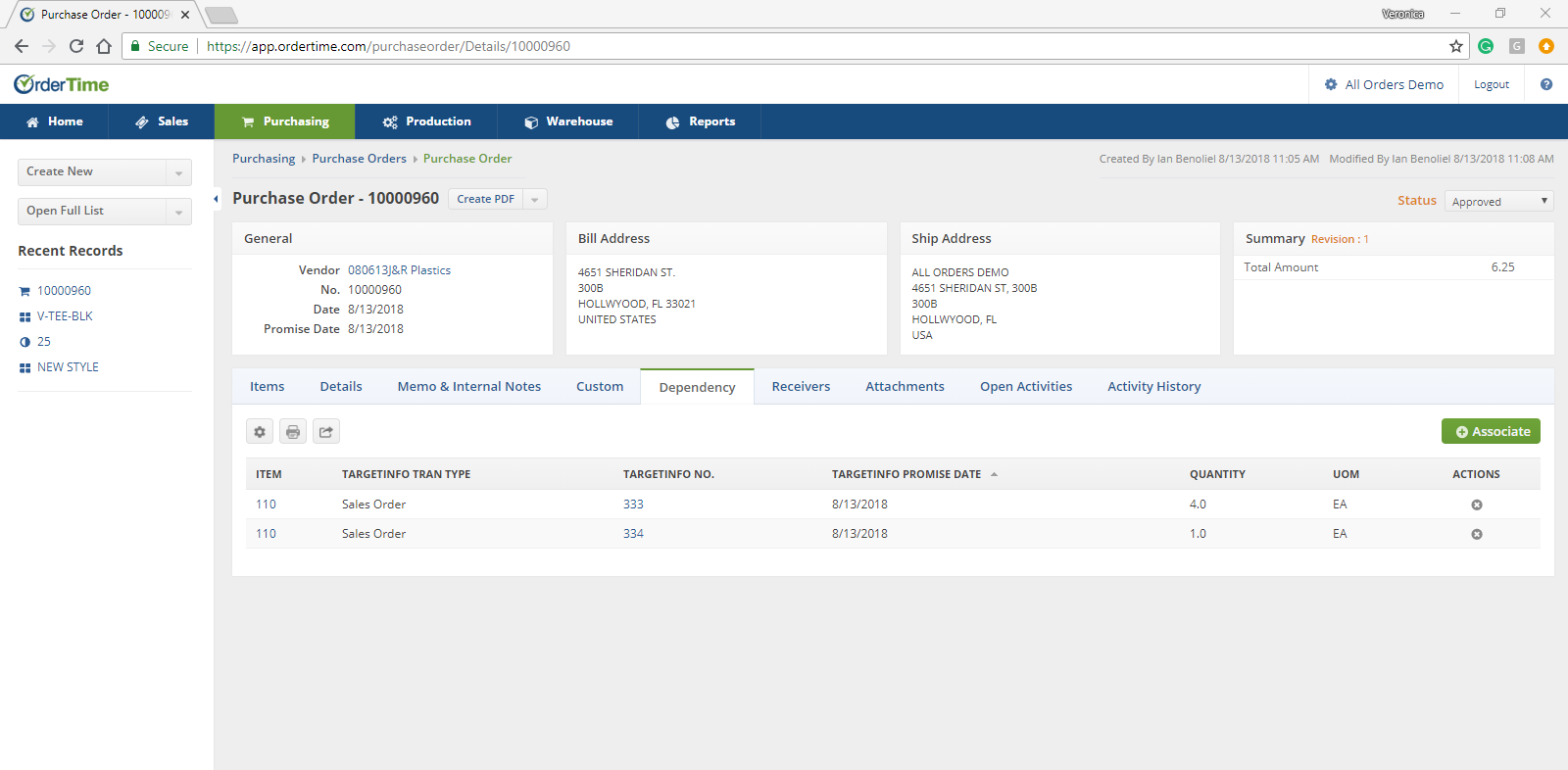Open recent record NEW STYLE
Screen dimensions: 1568x770
click(68, 367)
